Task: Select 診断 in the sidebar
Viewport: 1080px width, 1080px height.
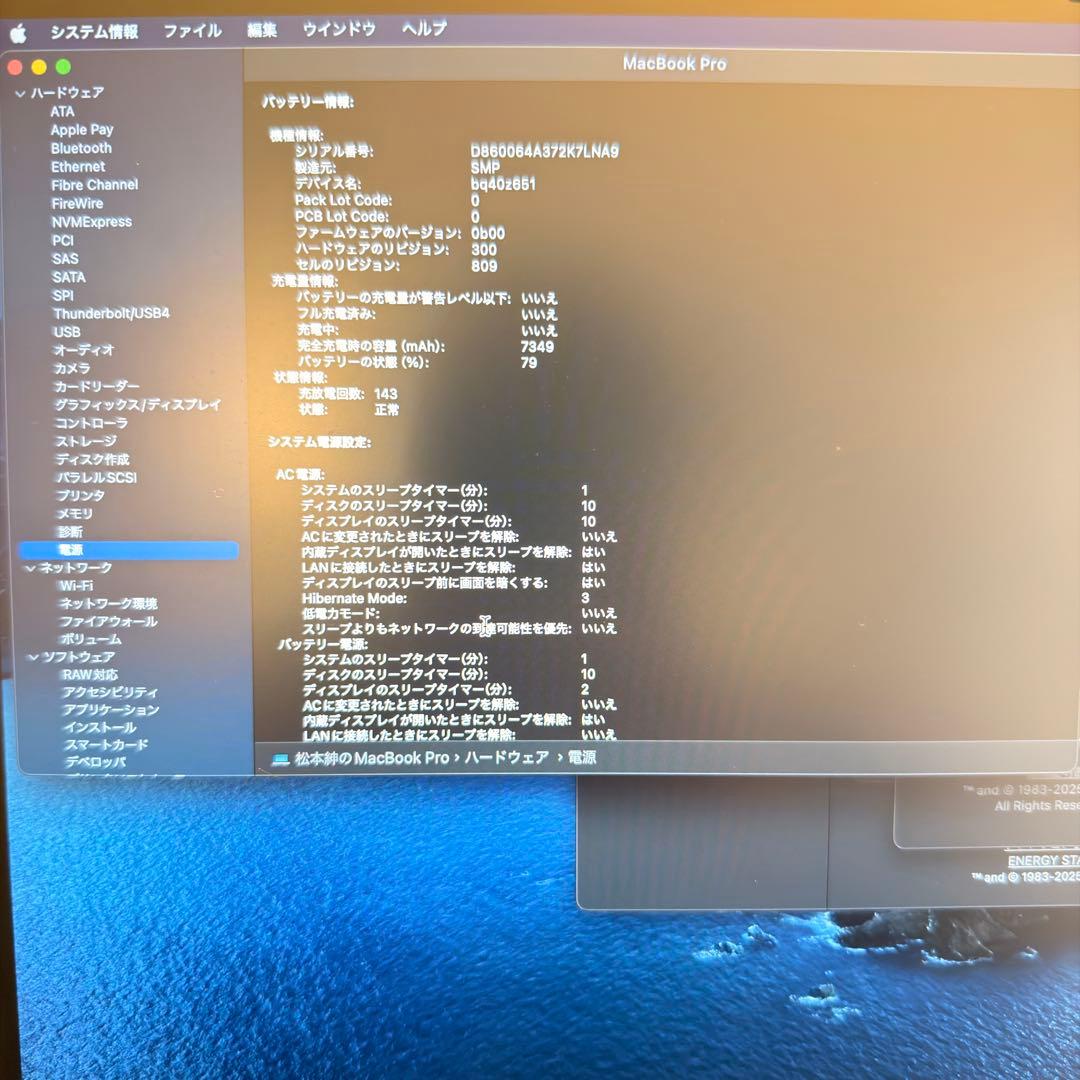Action: (69, 531)
